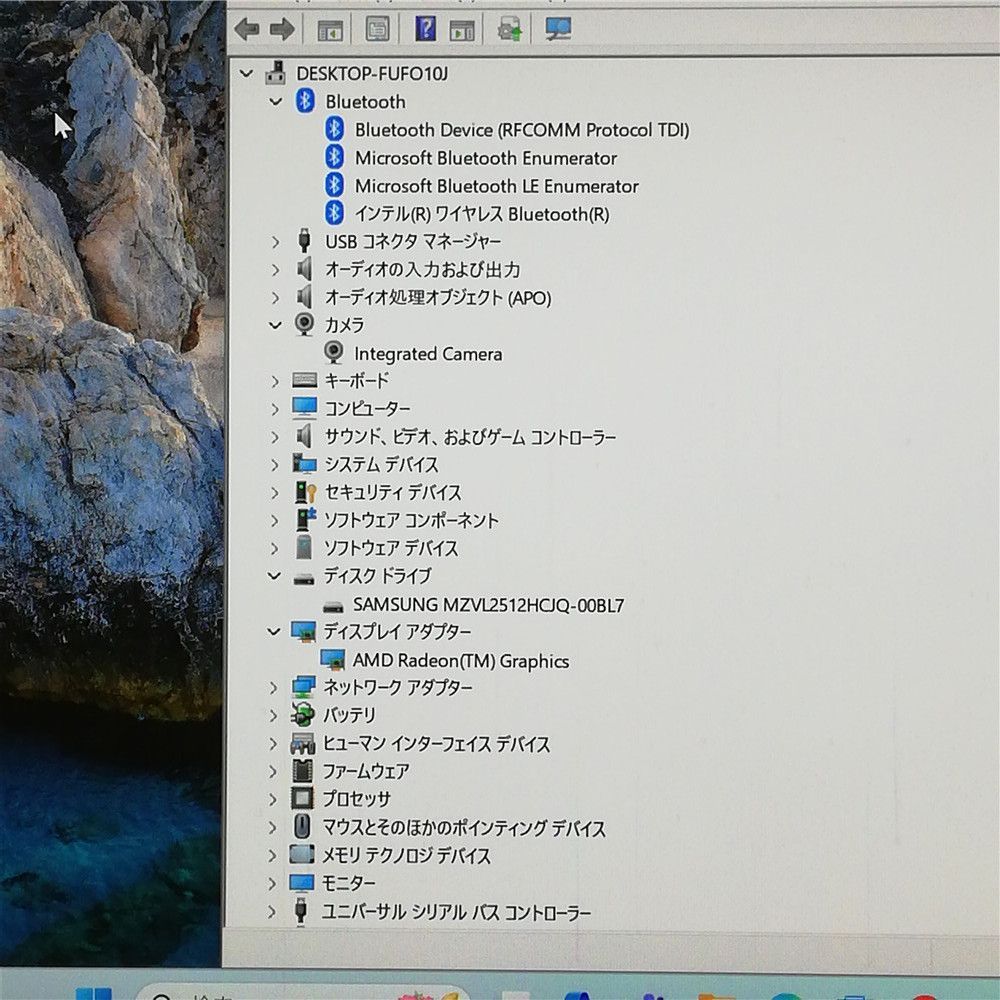Expand the プロセッサ category
1000x1000 pixels.
pos(275,799)
